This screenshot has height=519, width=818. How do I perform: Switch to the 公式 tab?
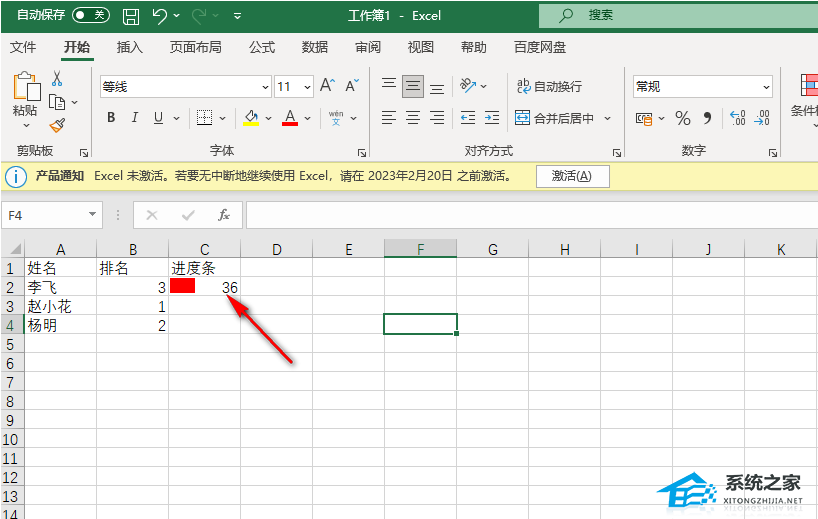coord(262,47)
